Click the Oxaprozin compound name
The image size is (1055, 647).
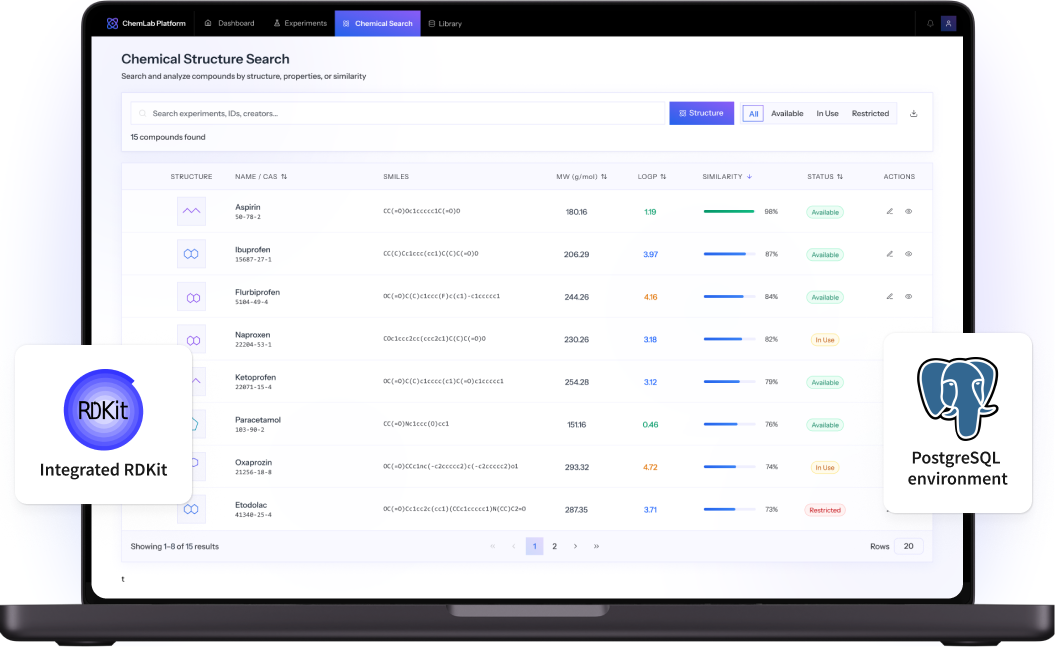pos(253,463)
